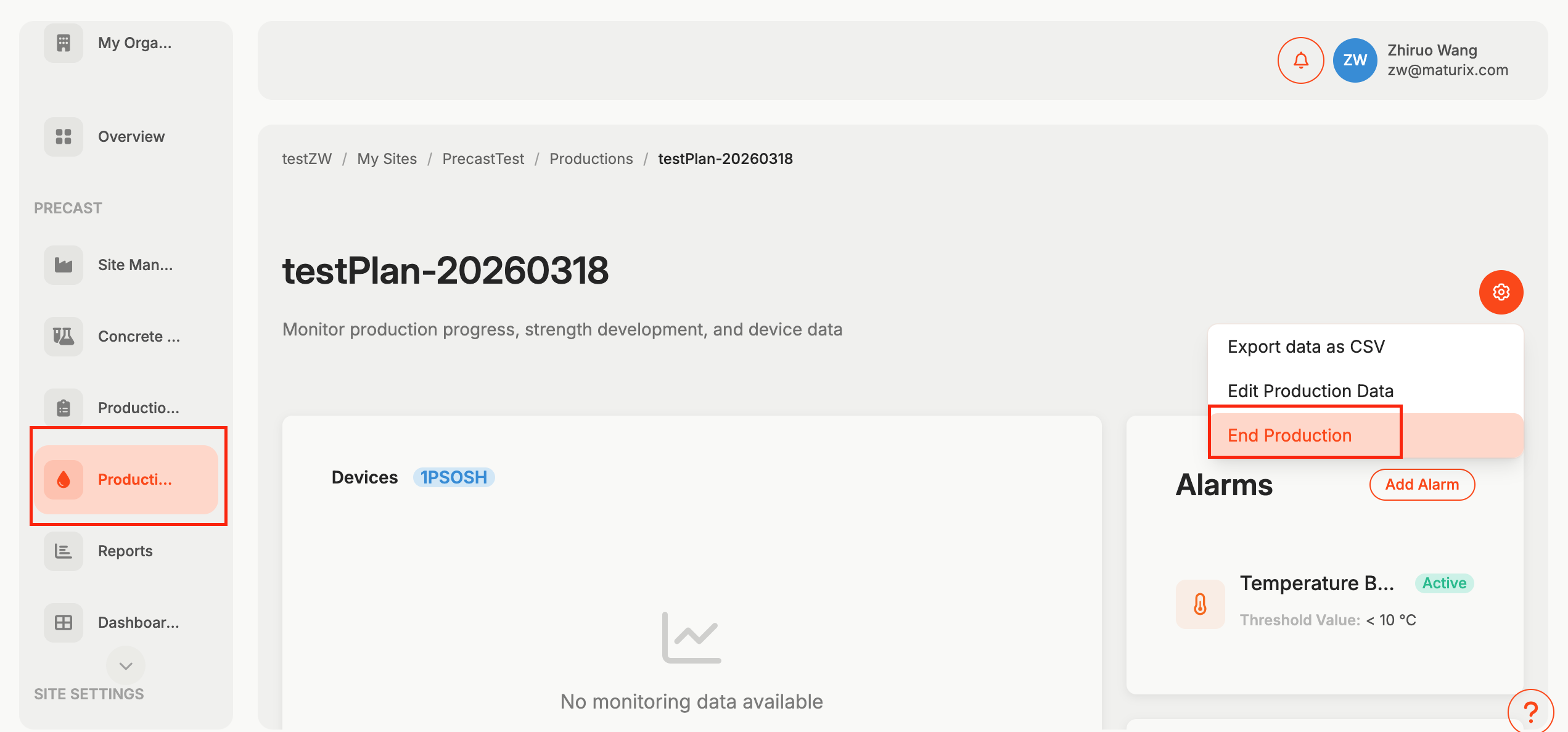Viewport: 1568px width, 732px height.
Task: Navigate to Productions via breadcrumb
Action: tap(591, 158)
